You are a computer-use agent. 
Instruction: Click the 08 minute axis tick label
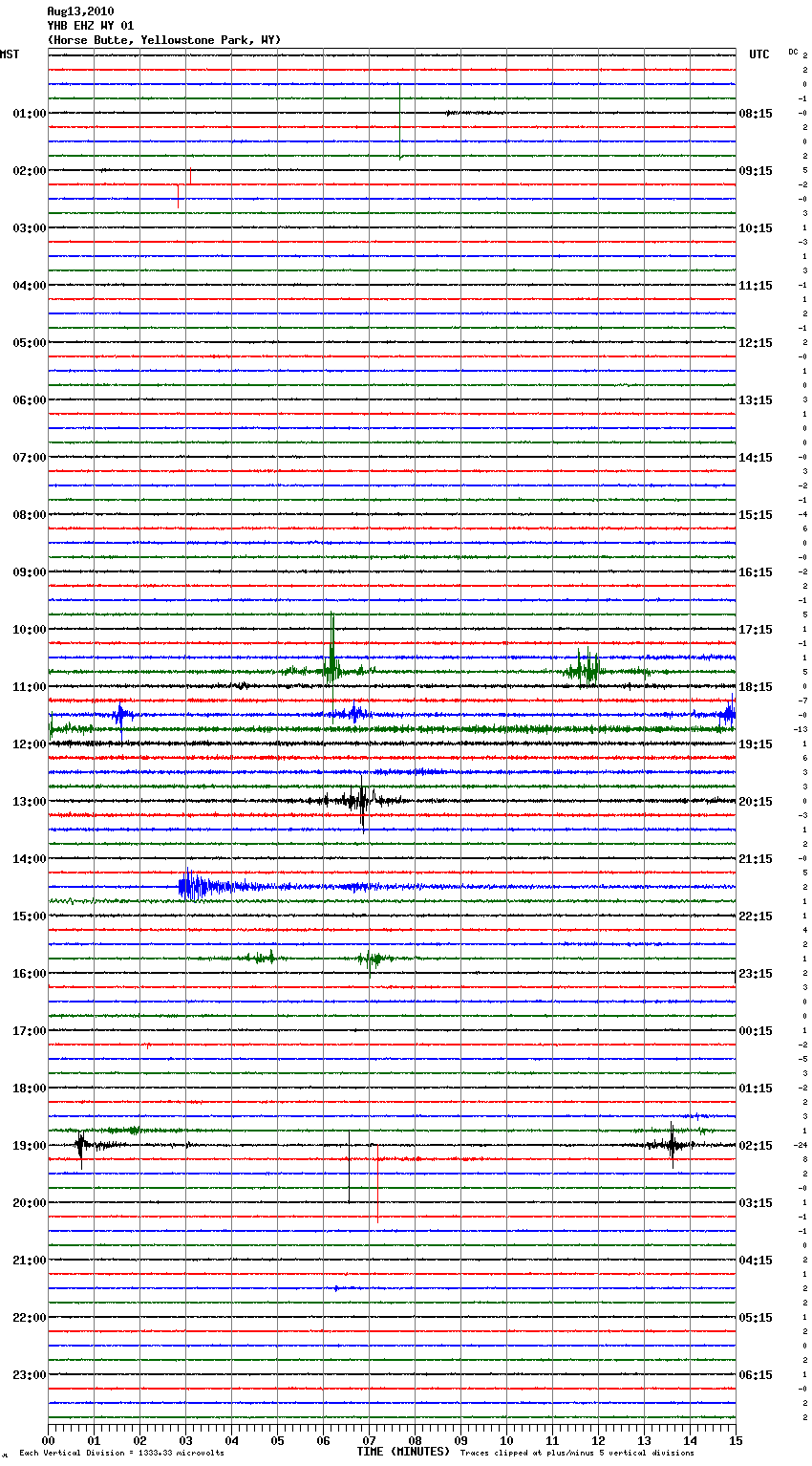415,1440
